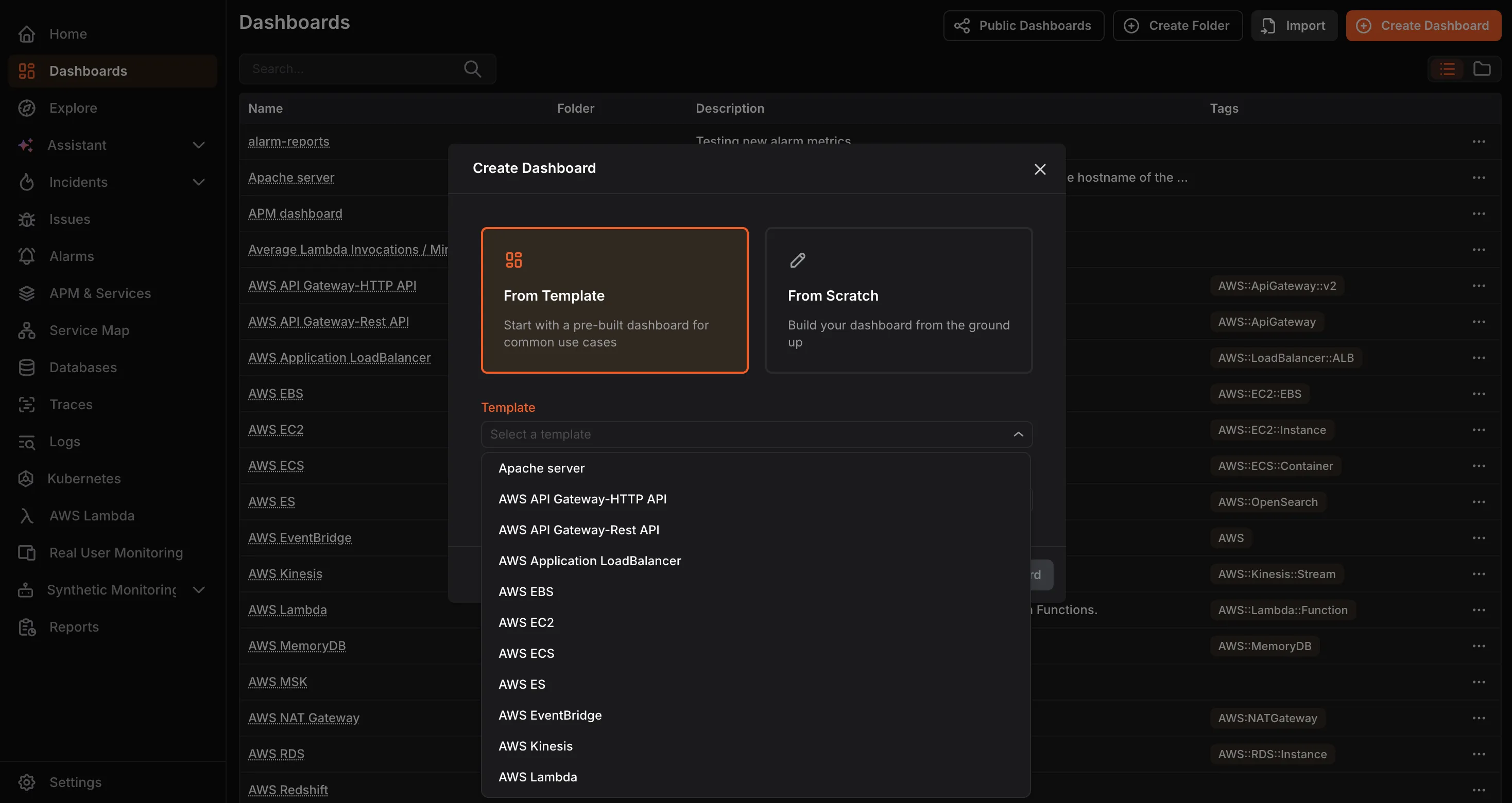Focus the dashboards Search field
This screenshot has width=1512, height=803.
[x=367, y=69]
